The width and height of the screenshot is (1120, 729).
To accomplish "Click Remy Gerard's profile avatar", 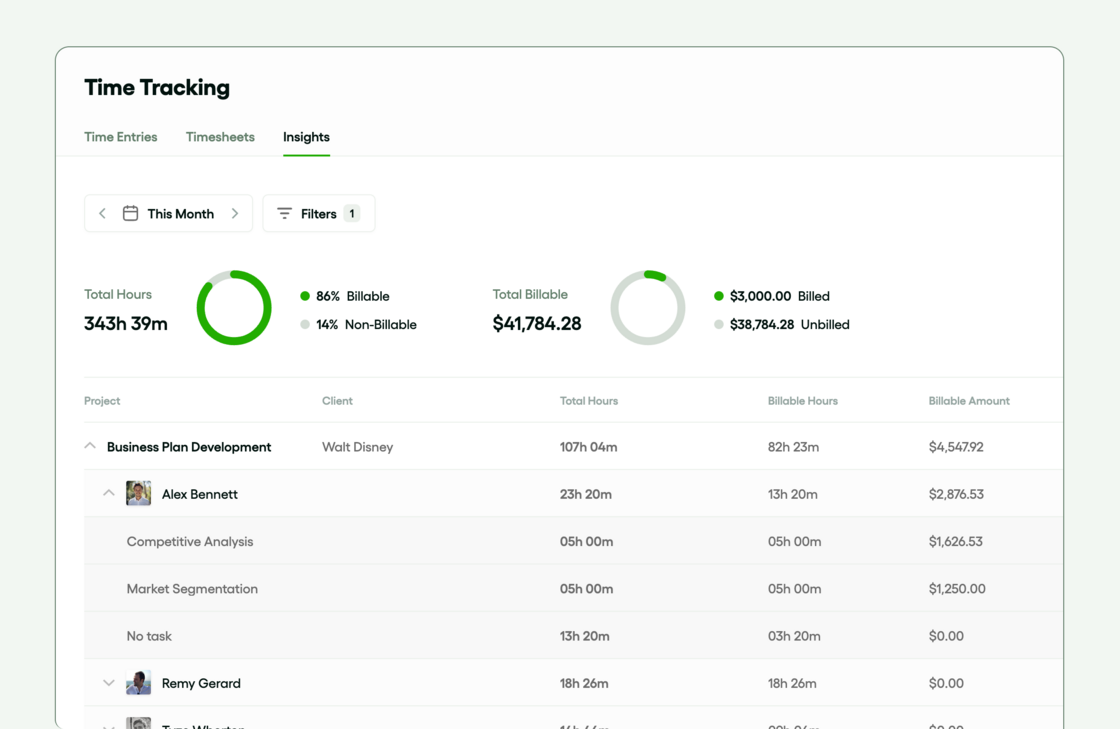I will click(139, 682).
